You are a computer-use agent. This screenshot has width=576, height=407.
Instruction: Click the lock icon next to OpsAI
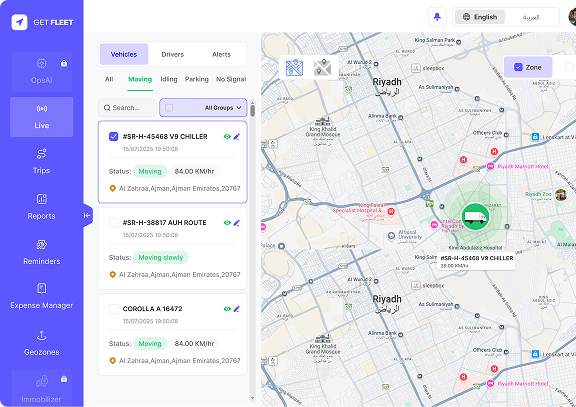click(x=64, y=64)
